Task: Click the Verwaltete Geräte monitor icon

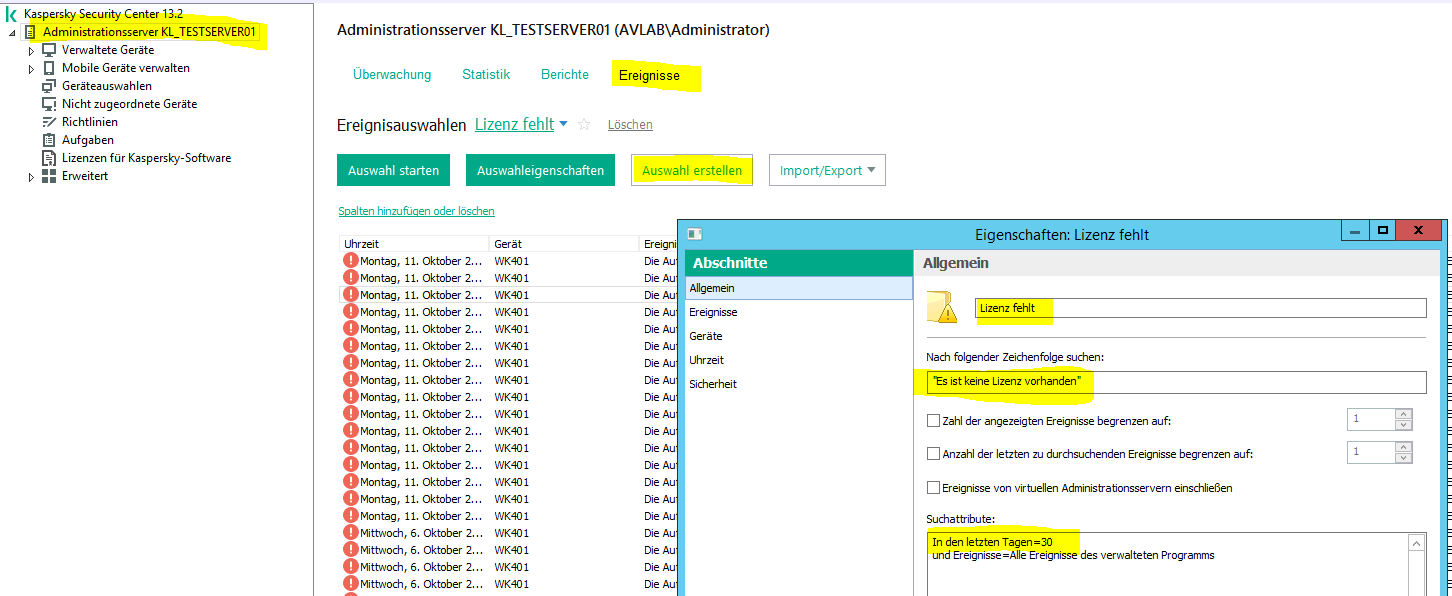Action: [x=49, y=50]
